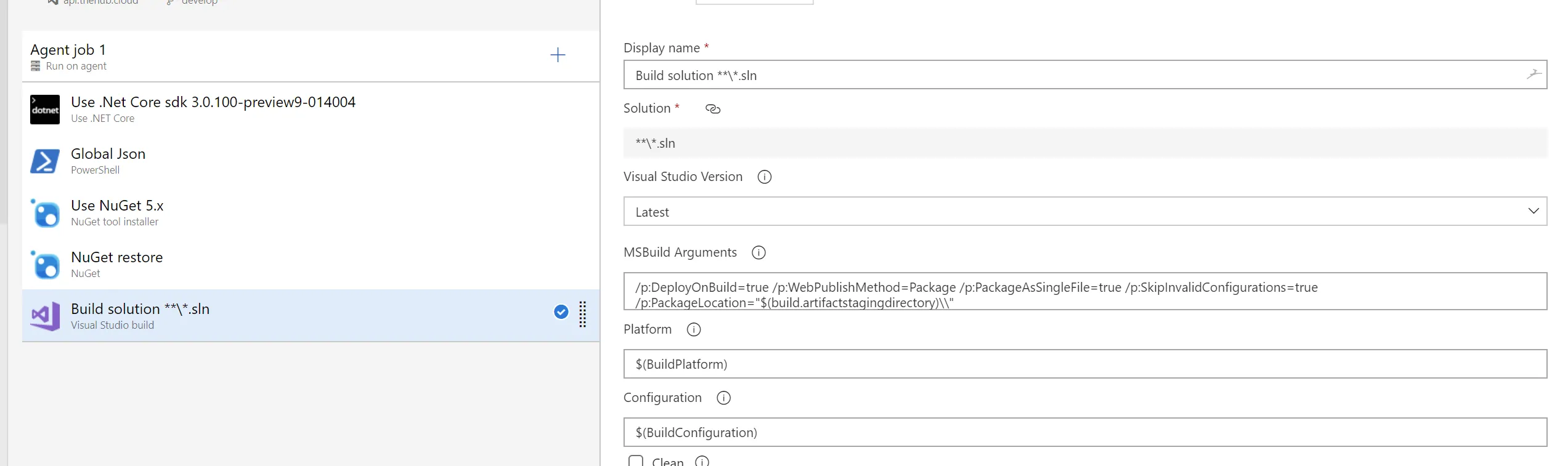Click the NuGet tool installer icon
The height and width of the screenshot is (466, 1568).
[x=45, y=213]
